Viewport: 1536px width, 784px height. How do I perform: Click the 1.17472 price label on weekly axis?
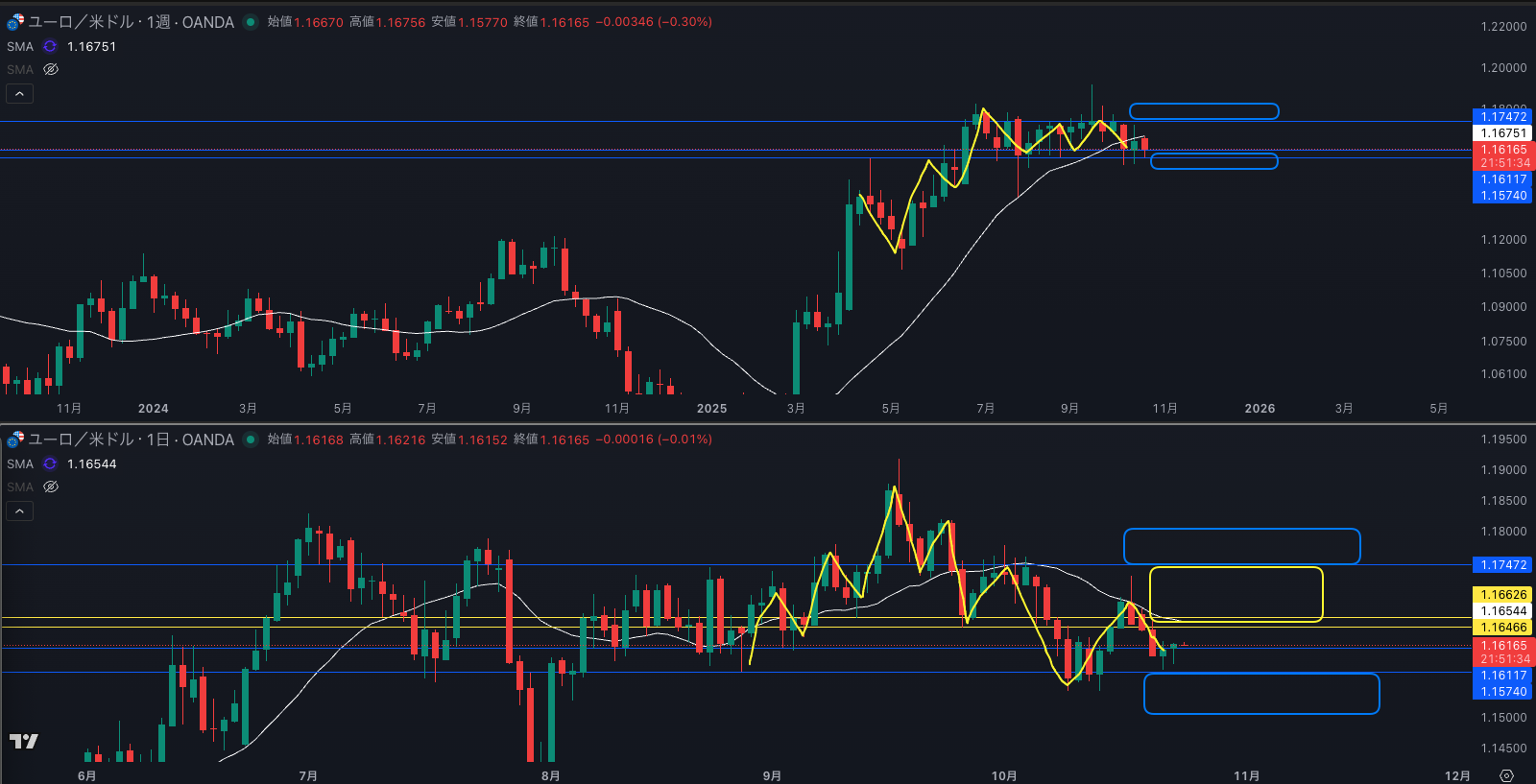pos(1502,117)
